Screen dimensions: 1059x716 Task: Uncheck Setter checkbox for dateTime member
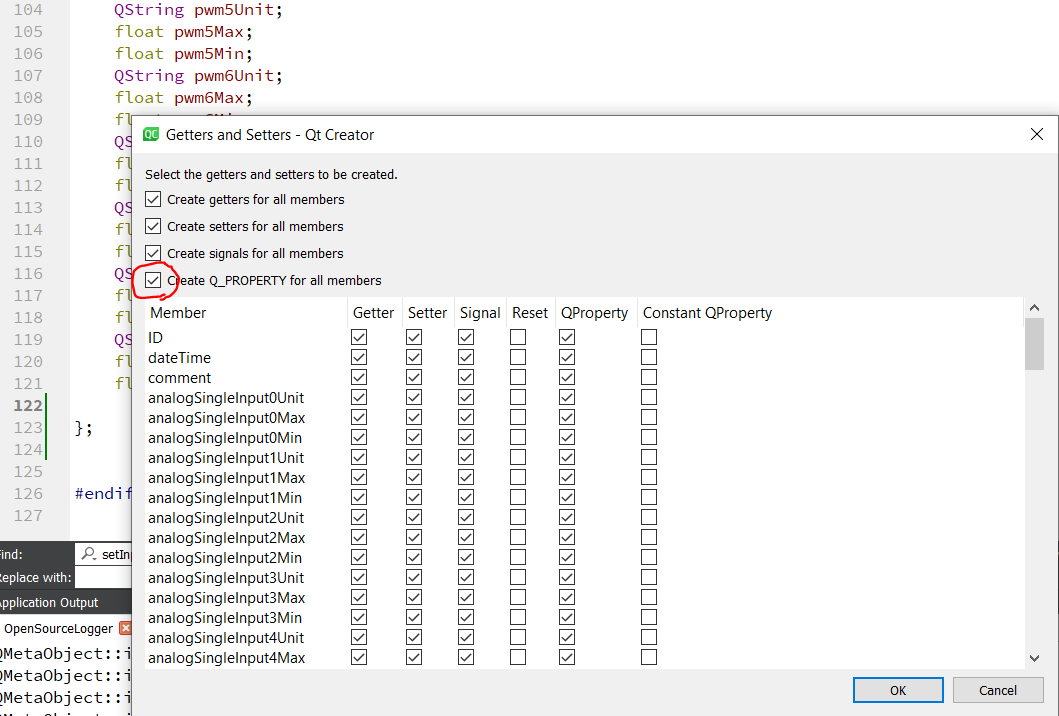[414, 357]
